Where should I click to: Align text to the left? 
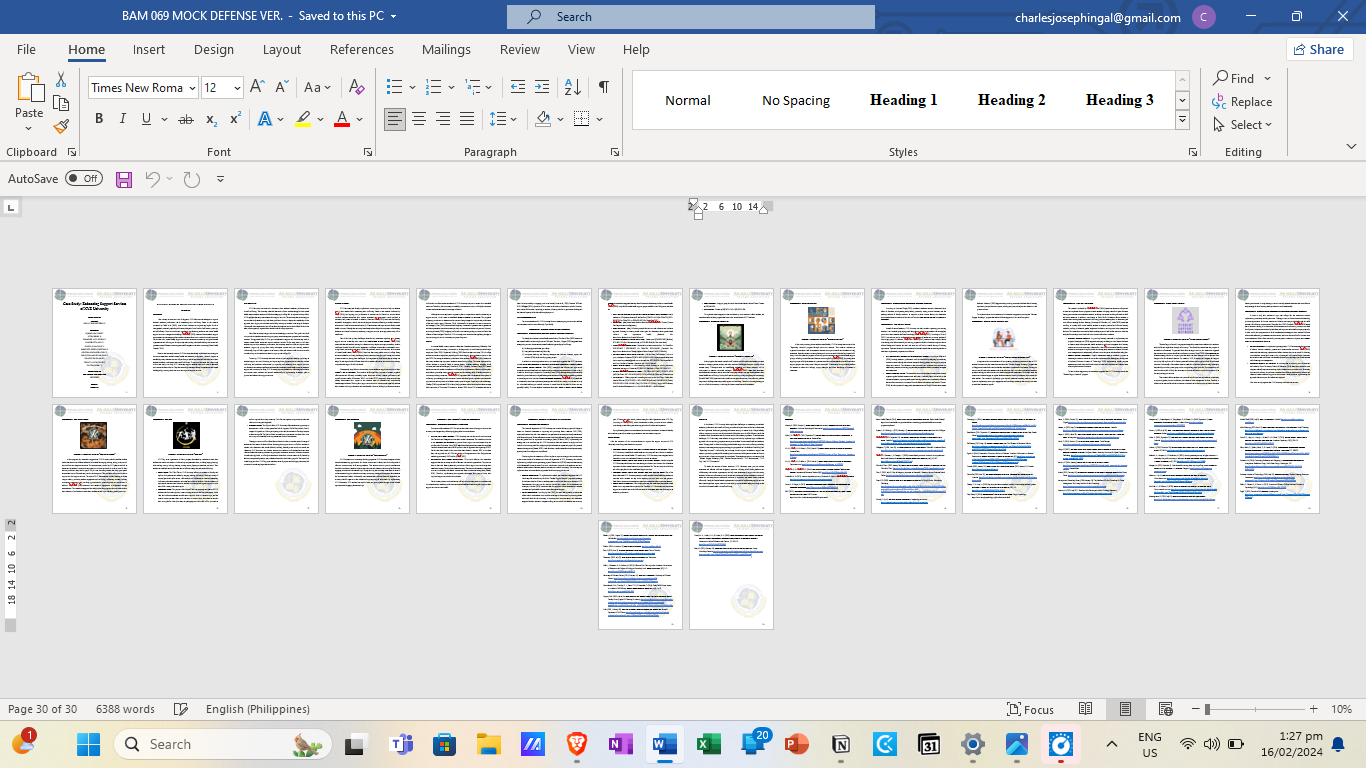pos(395,119)
